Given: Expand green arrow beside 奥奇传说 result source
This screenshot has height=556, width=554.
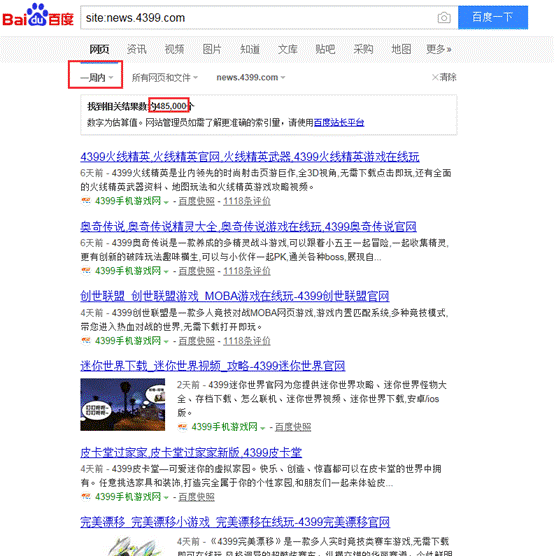Looking at the screenshot, I should [166, 272].
